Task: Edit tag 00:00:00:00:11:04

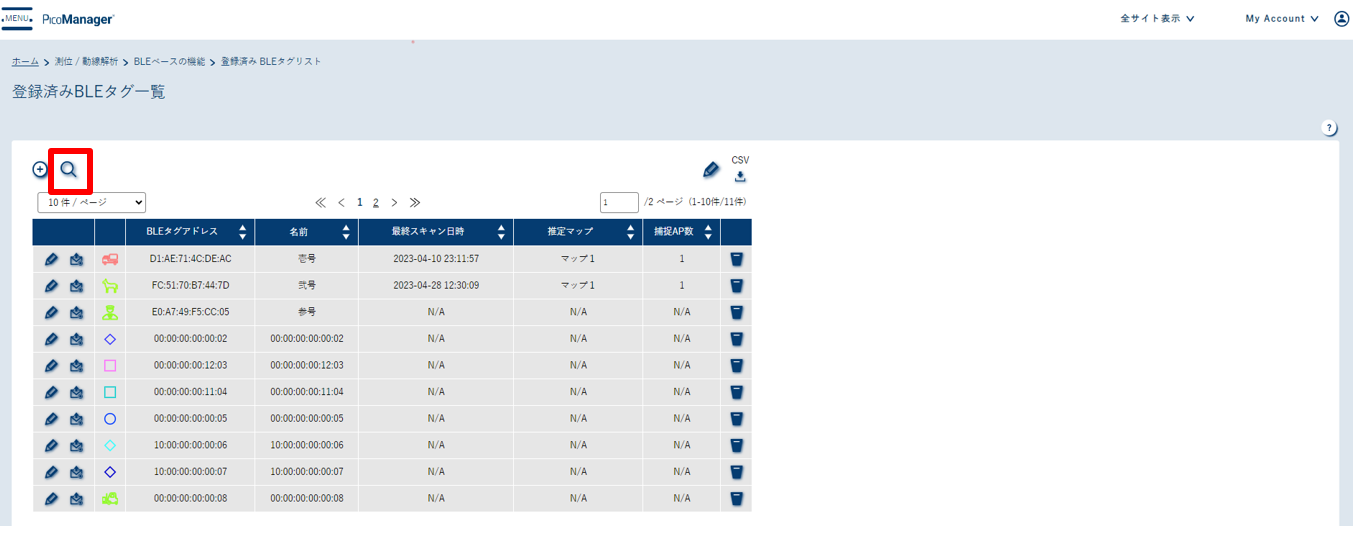Action: pos(51,392)
